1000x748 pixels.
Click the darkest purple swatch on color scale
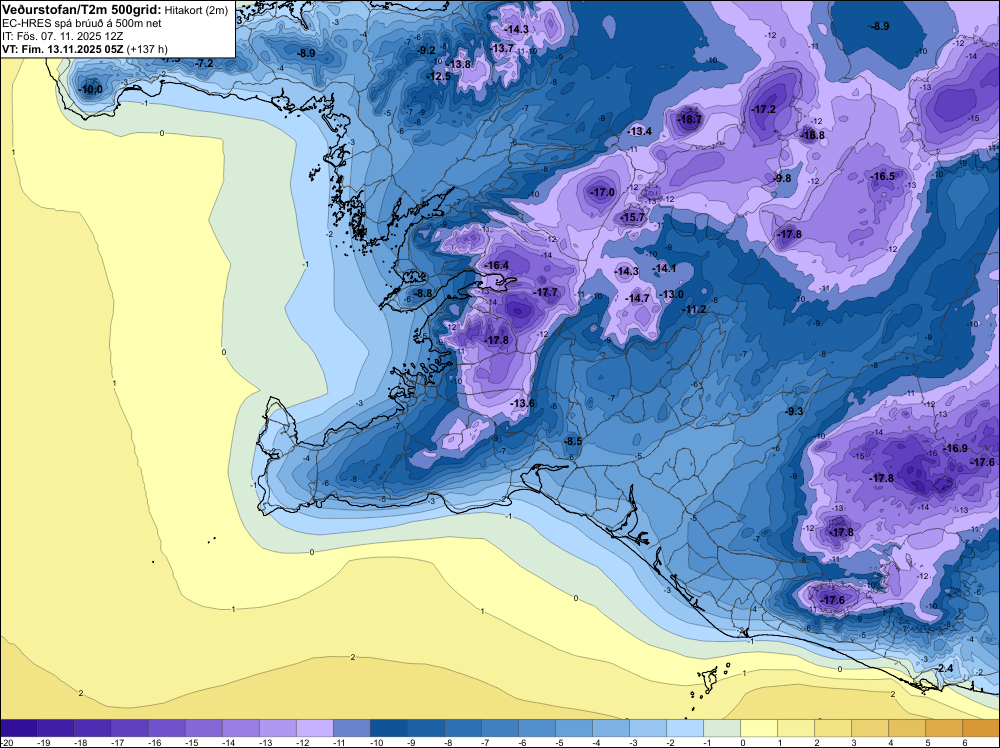click(18, 728)
